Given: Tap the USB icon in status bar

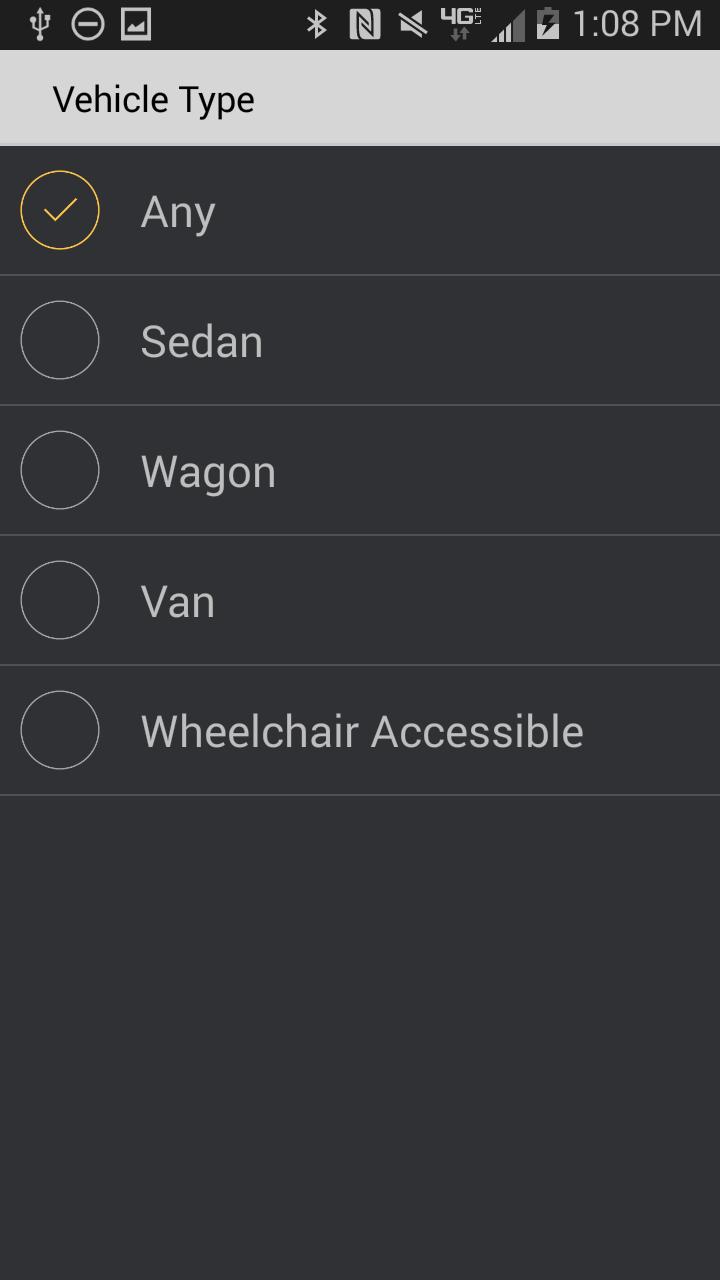Looking at the screenshot, I should tap(40, 24).
